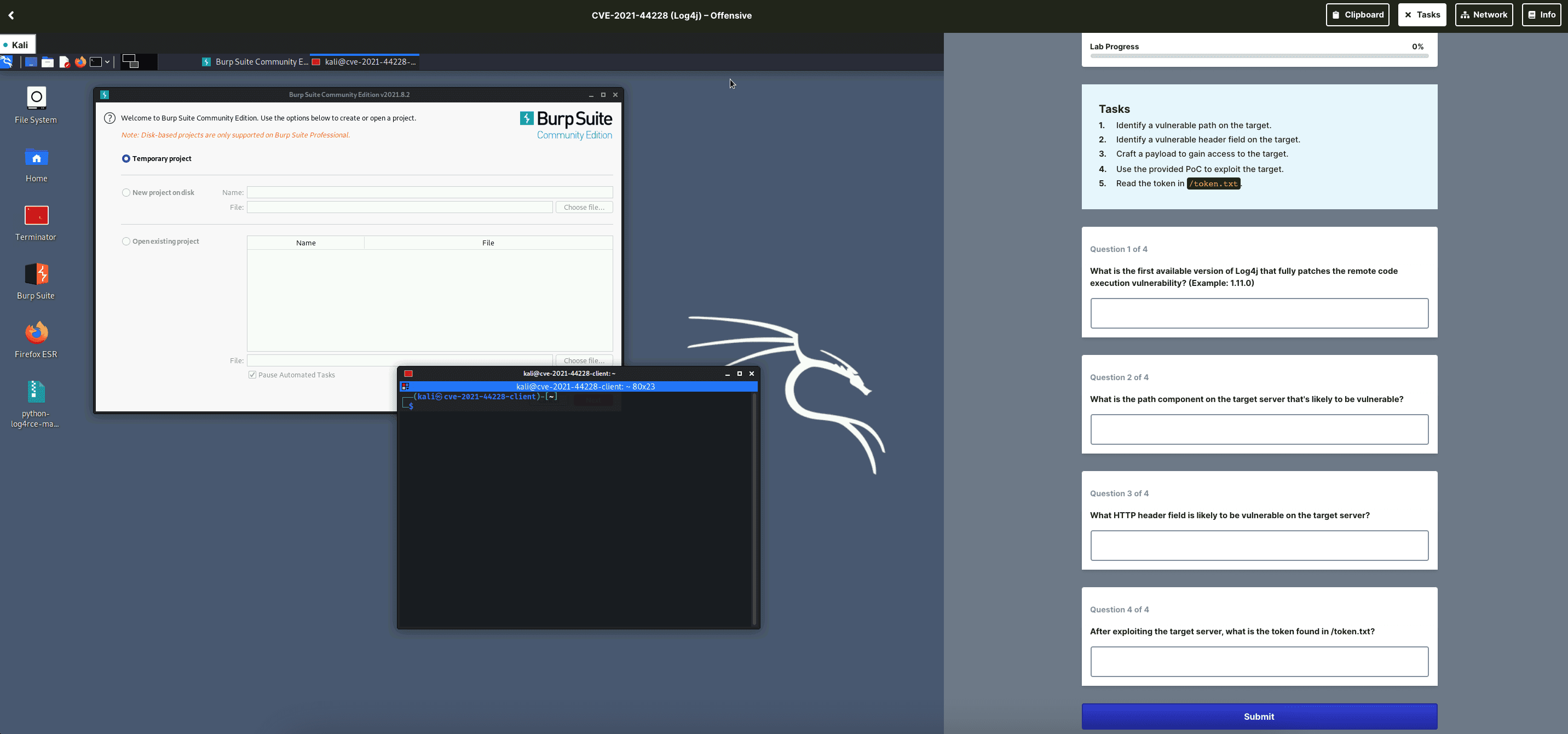Select the Kali machine tab
The width and height of the screenshot is (1568, 734).
pyautogui.click(x=17, y=44)
